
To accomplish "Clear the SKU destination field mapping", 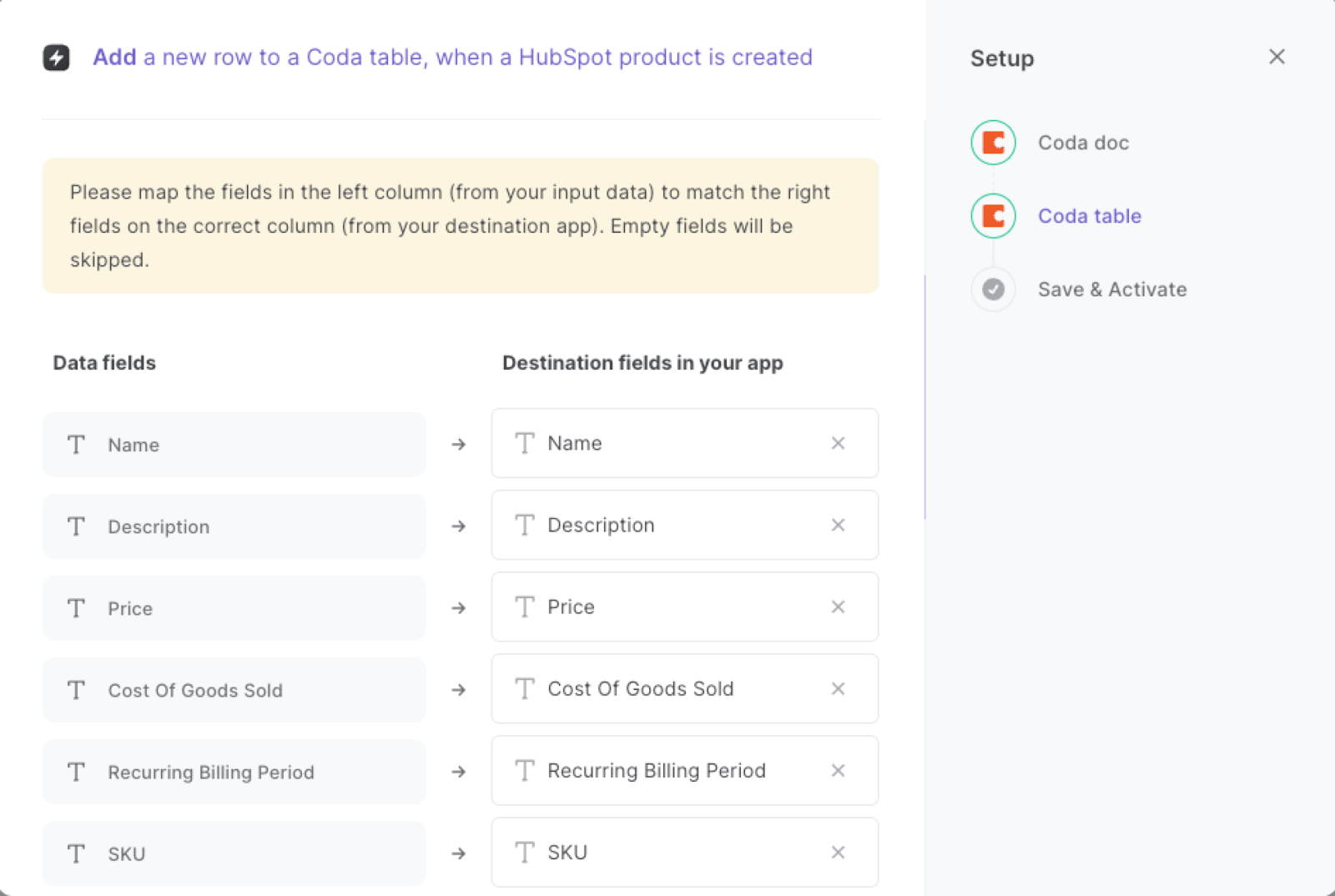I will click(838, 852).
